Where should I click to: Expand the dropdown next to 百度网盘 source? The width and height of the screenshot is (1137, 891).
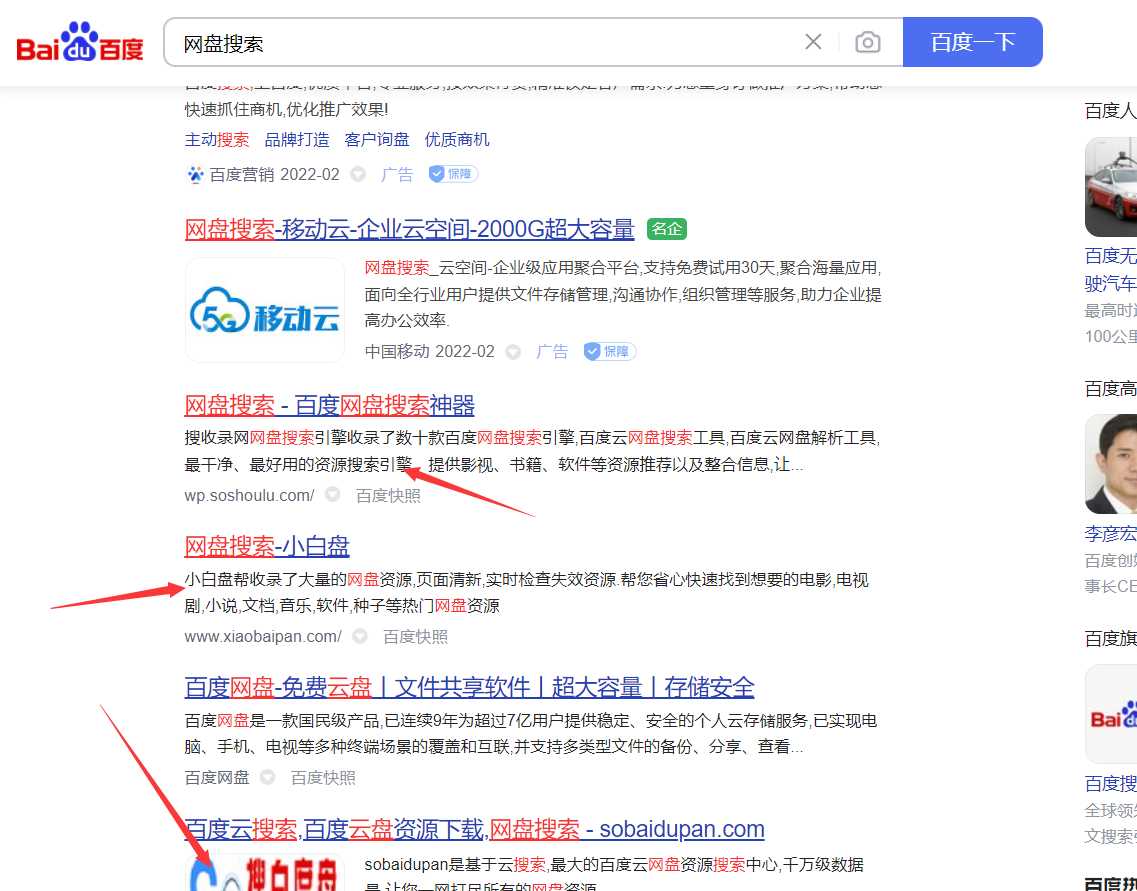coord(268,776)
